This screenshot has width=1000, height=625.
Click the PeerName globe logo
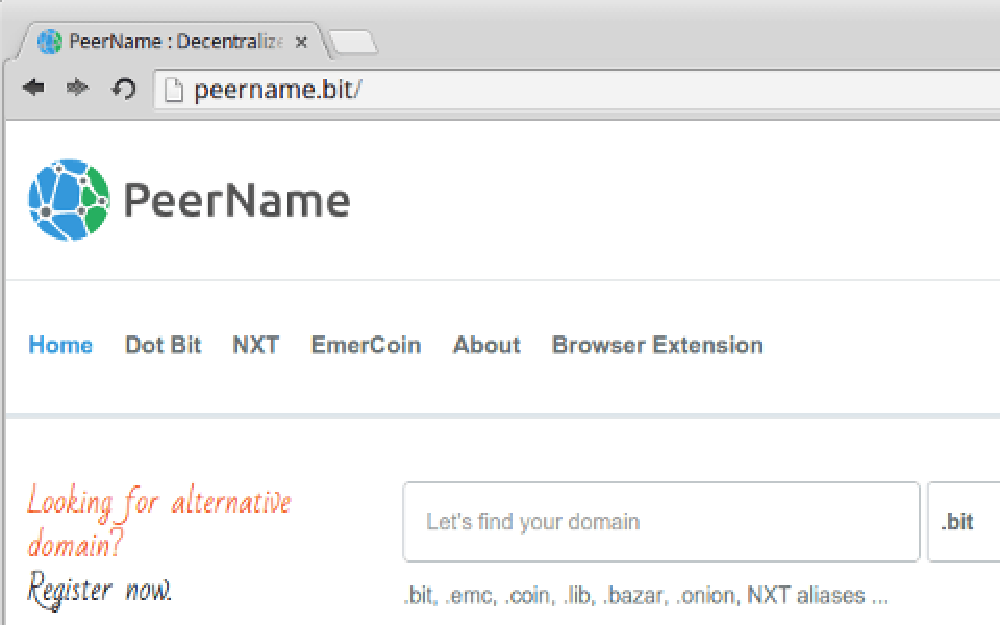(x=68, y=198)
